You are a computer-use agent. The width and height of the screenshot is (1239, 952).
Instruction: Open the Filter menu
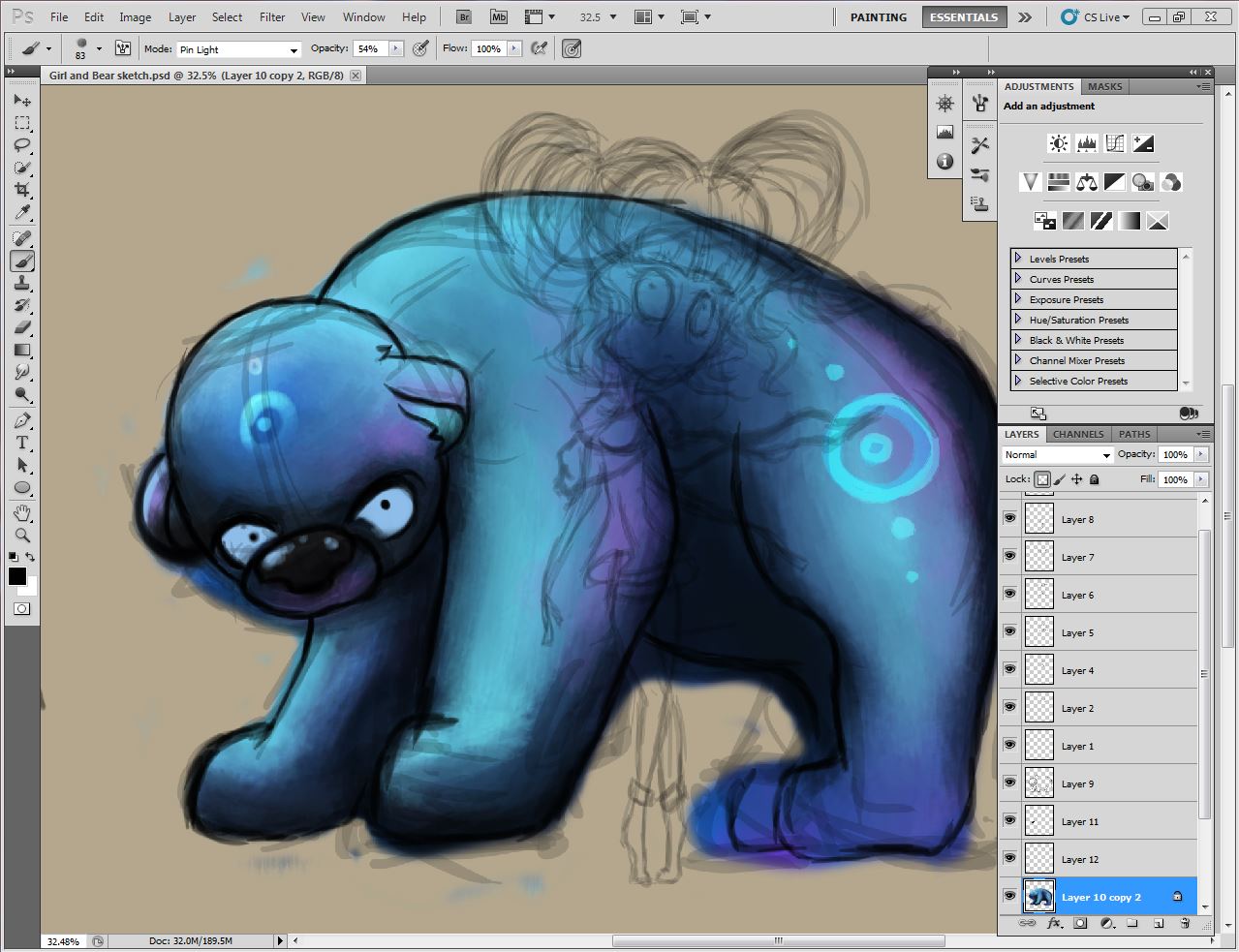(272, 17)
